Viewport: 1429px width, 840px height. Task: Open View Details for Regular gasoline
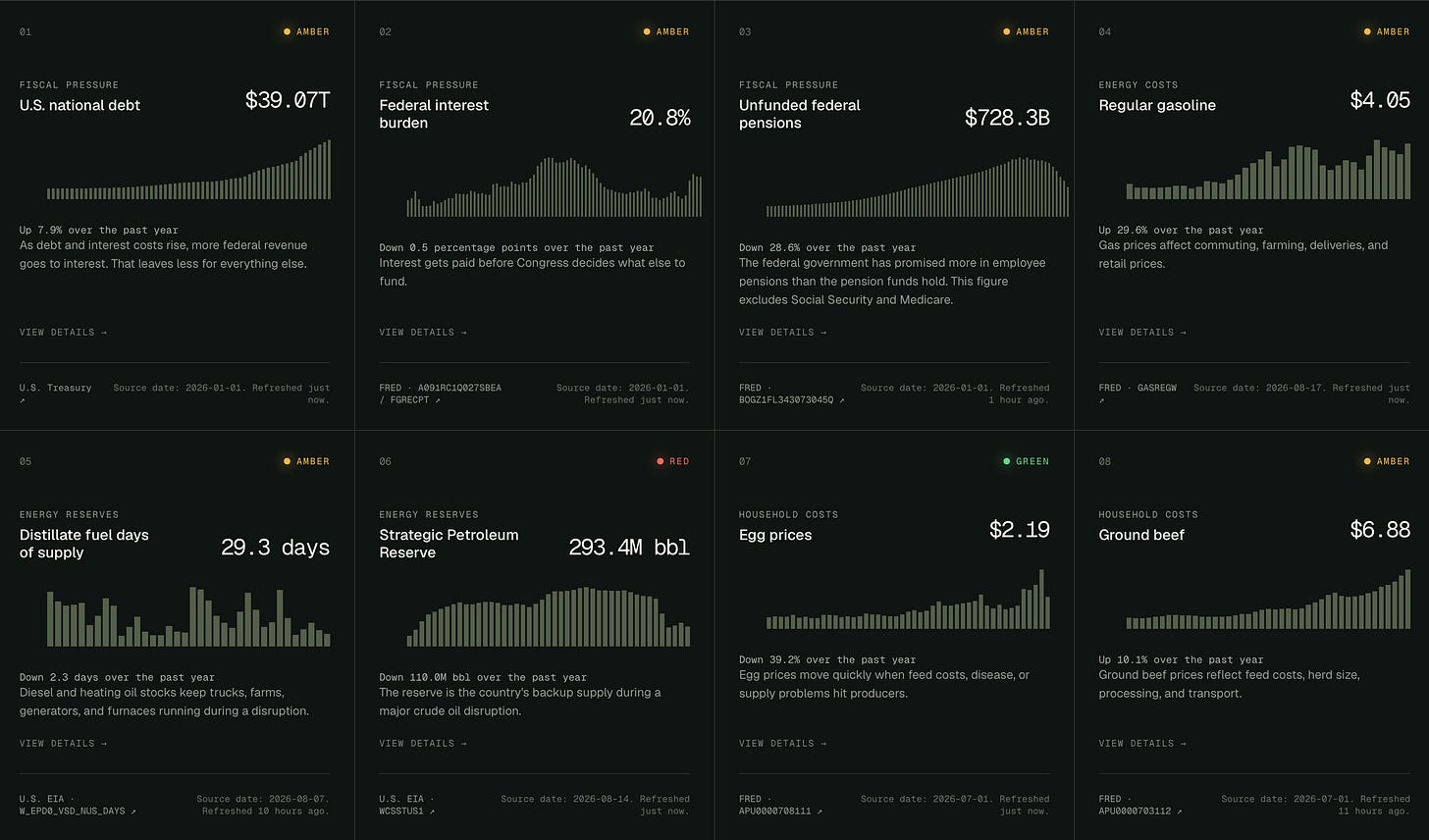(x=1142, y=333)
